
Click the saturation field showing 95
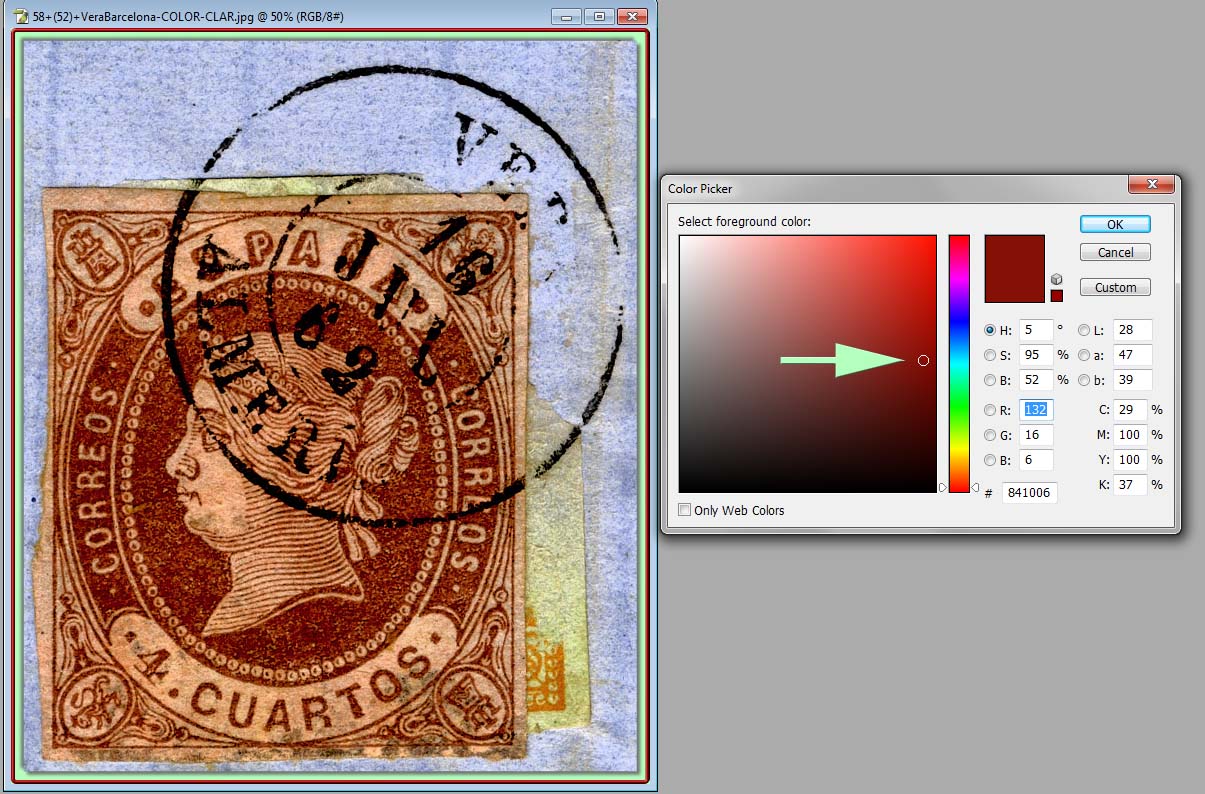[x=1036, y=355]
